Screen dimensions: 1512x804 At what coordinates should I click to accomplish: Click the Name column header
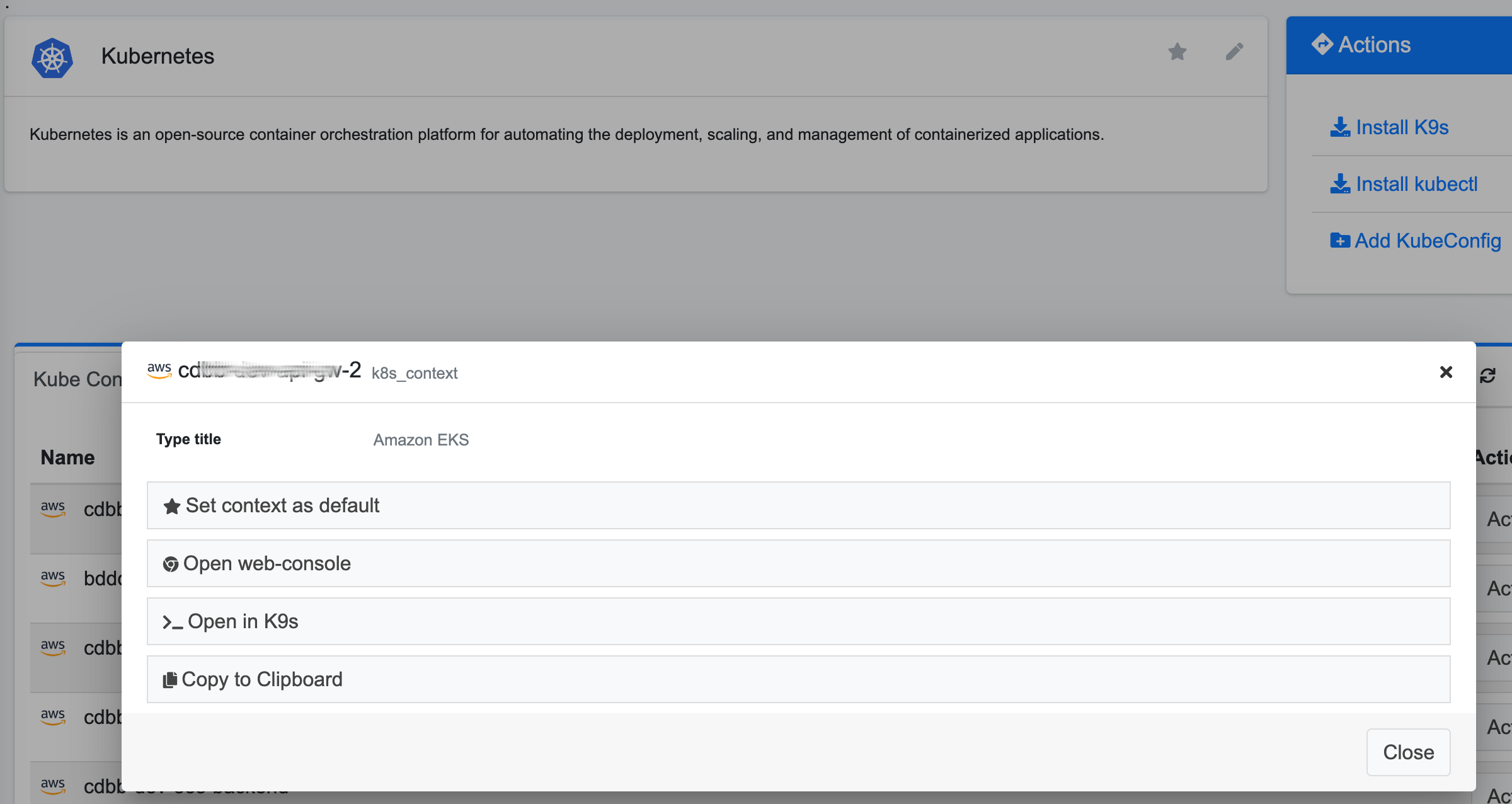point(67,457)
